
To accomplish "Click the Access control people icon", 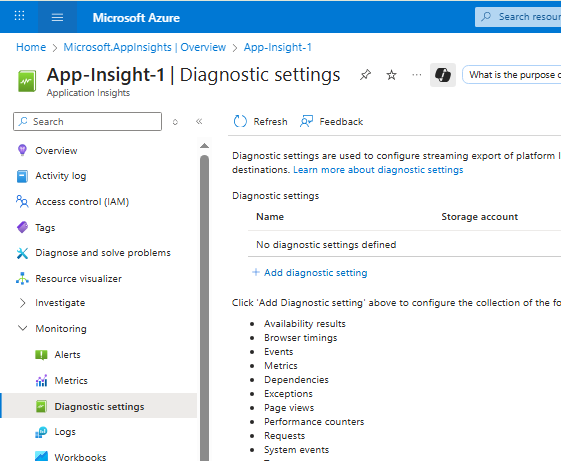I will coord(22,202).
